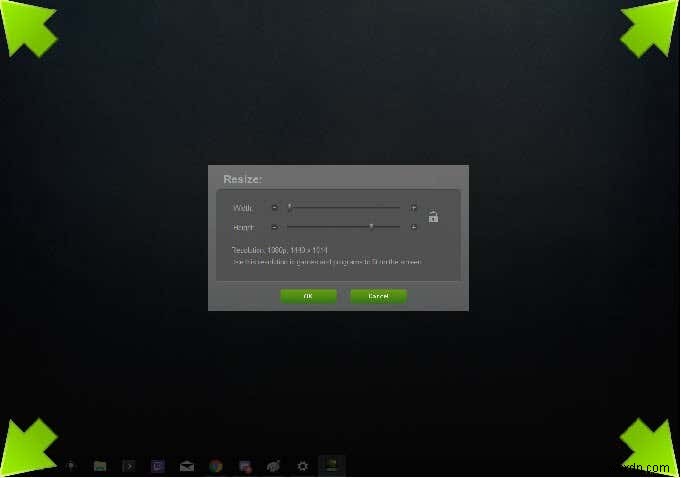Open the terminal-style taskbar icon
Viewport: 681px width, 478px height.
click(129, 466)
